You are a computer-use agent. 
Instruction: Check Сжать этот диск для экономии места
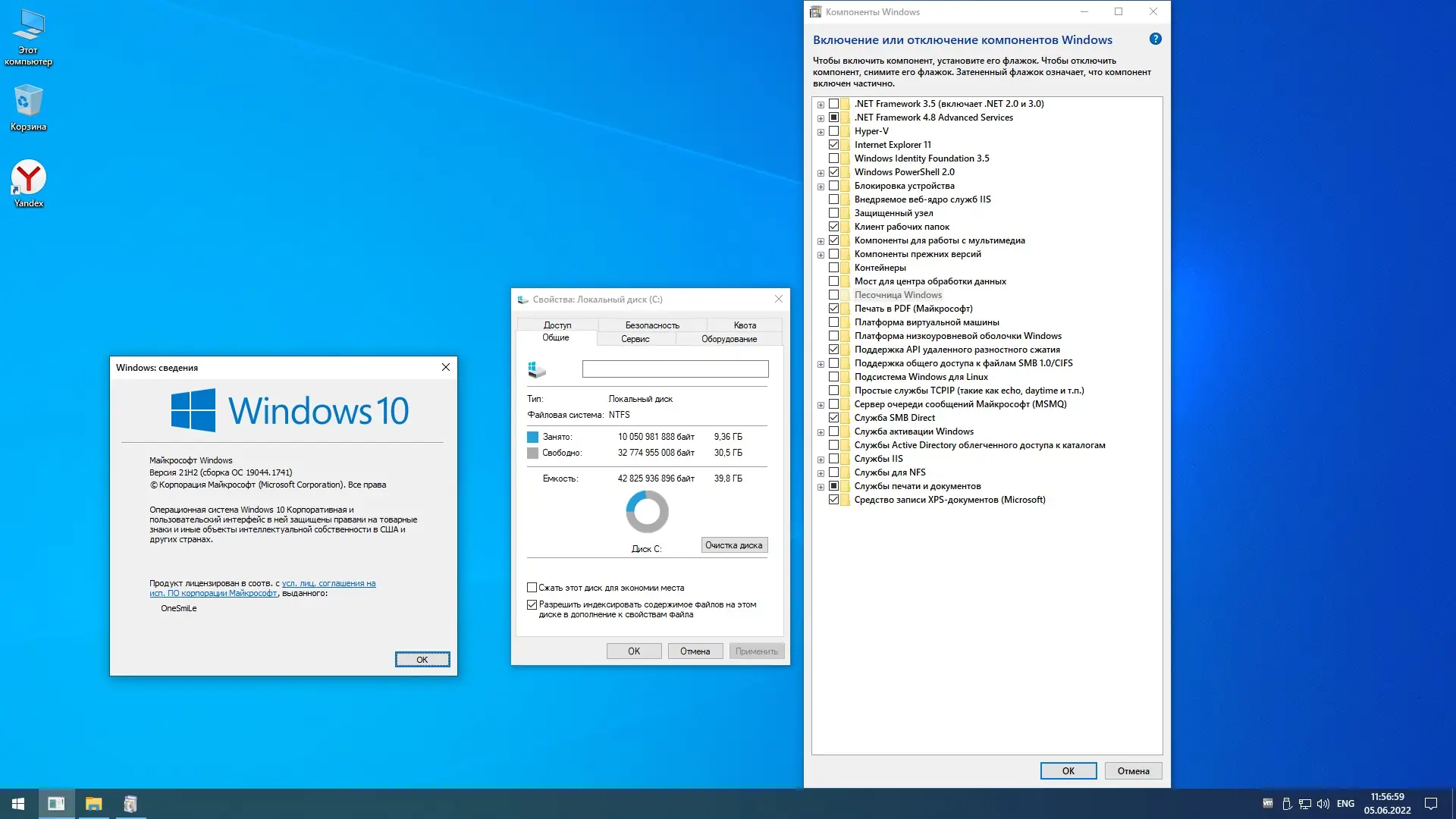[x=532, y=588]
